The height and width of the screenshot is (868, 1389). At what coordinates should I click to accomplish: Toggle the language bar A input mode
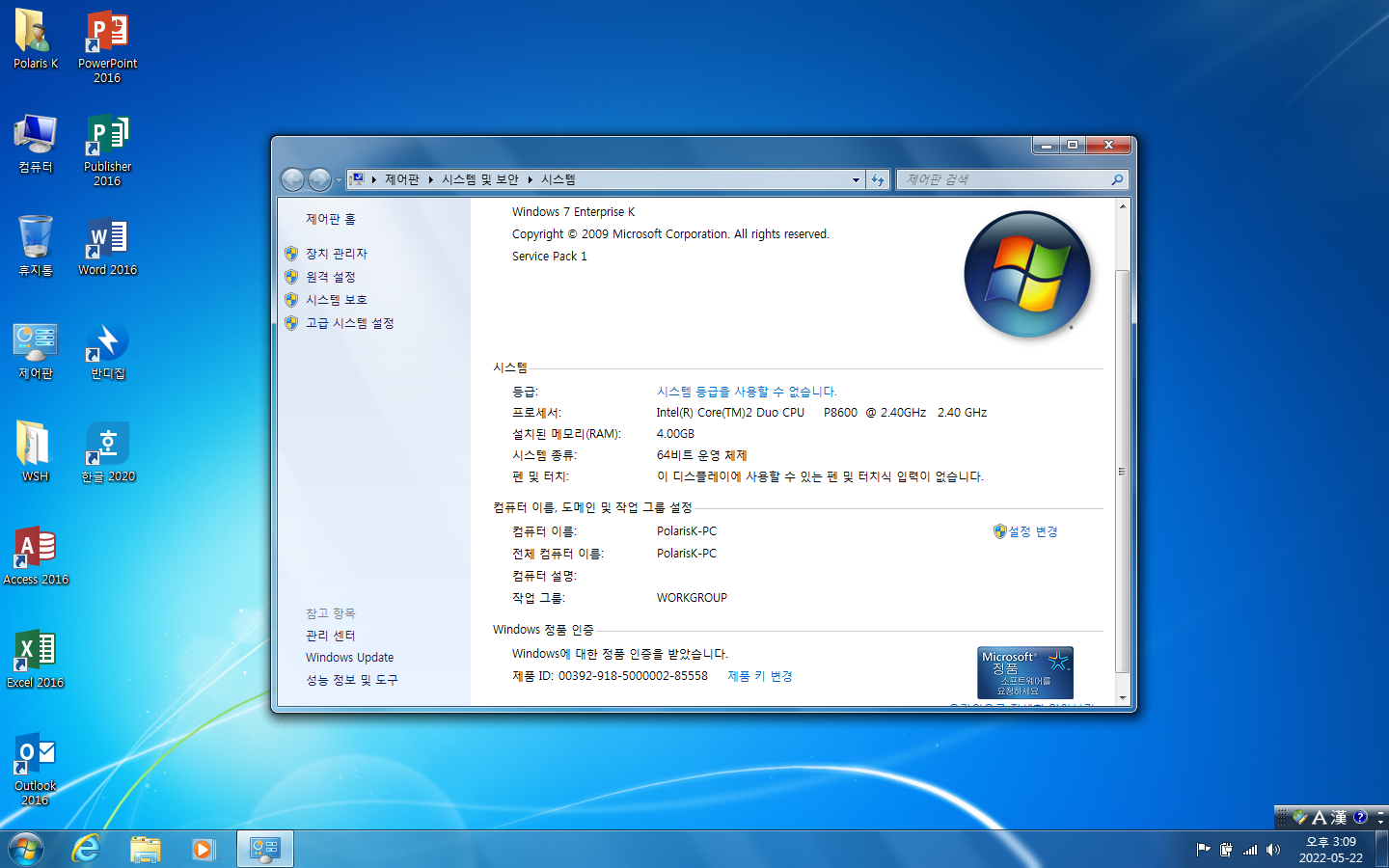(1320, 817)
